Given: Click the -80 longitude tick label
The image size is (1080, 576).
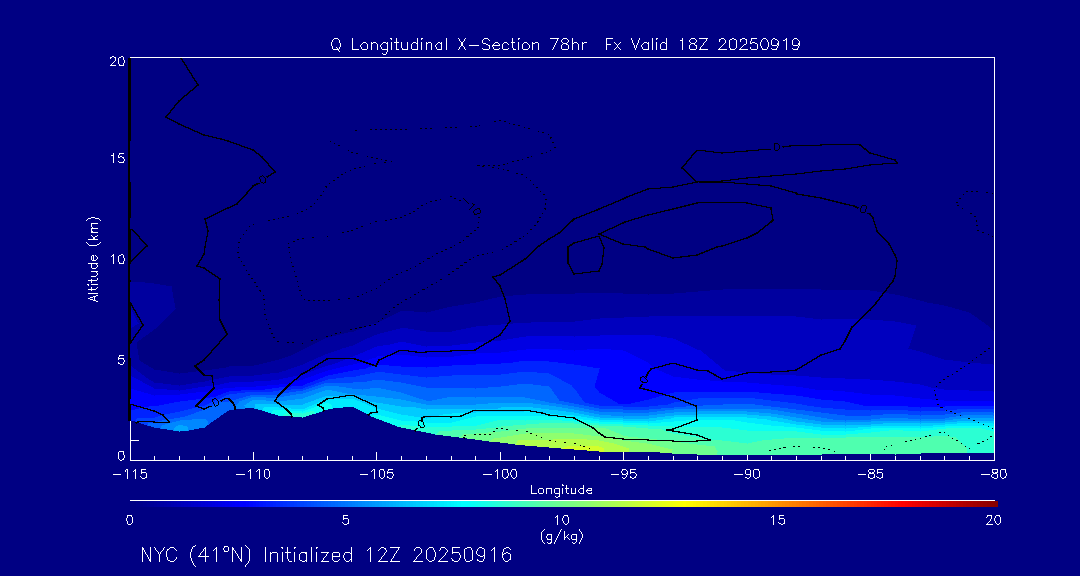Looking at the screenshot, I should pos(992,474).
